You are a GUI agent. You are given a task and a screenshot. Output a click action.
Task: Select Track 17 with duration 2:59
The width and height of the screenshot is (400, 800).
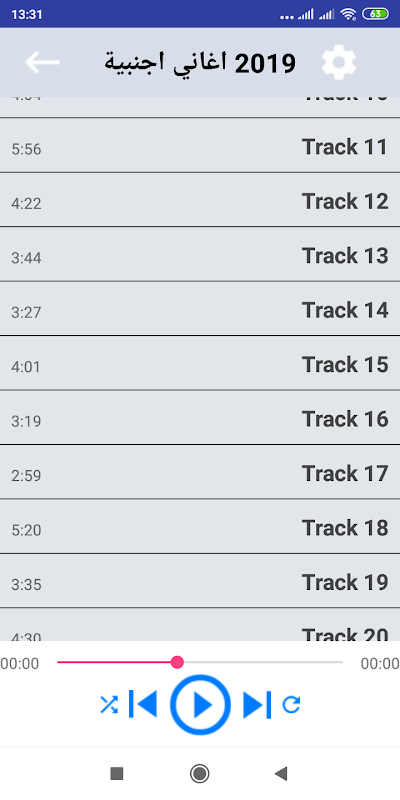click(200, 472)
